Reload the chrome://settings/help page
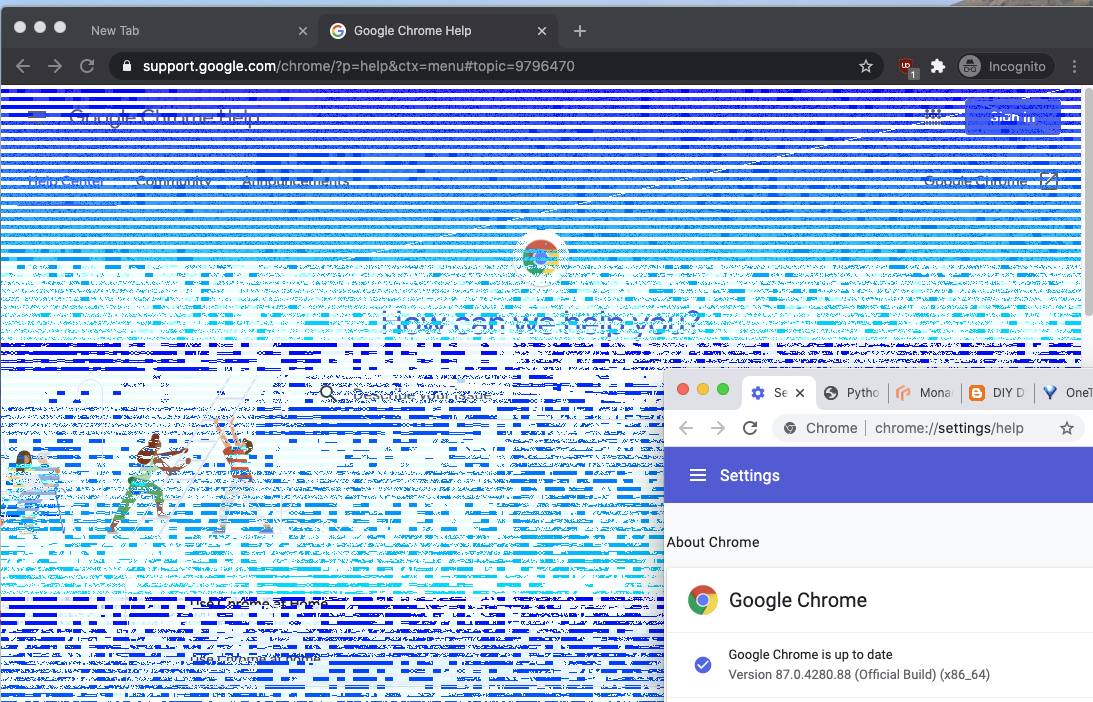Viewport: 1093px width, 702px height. click(750, 428)
